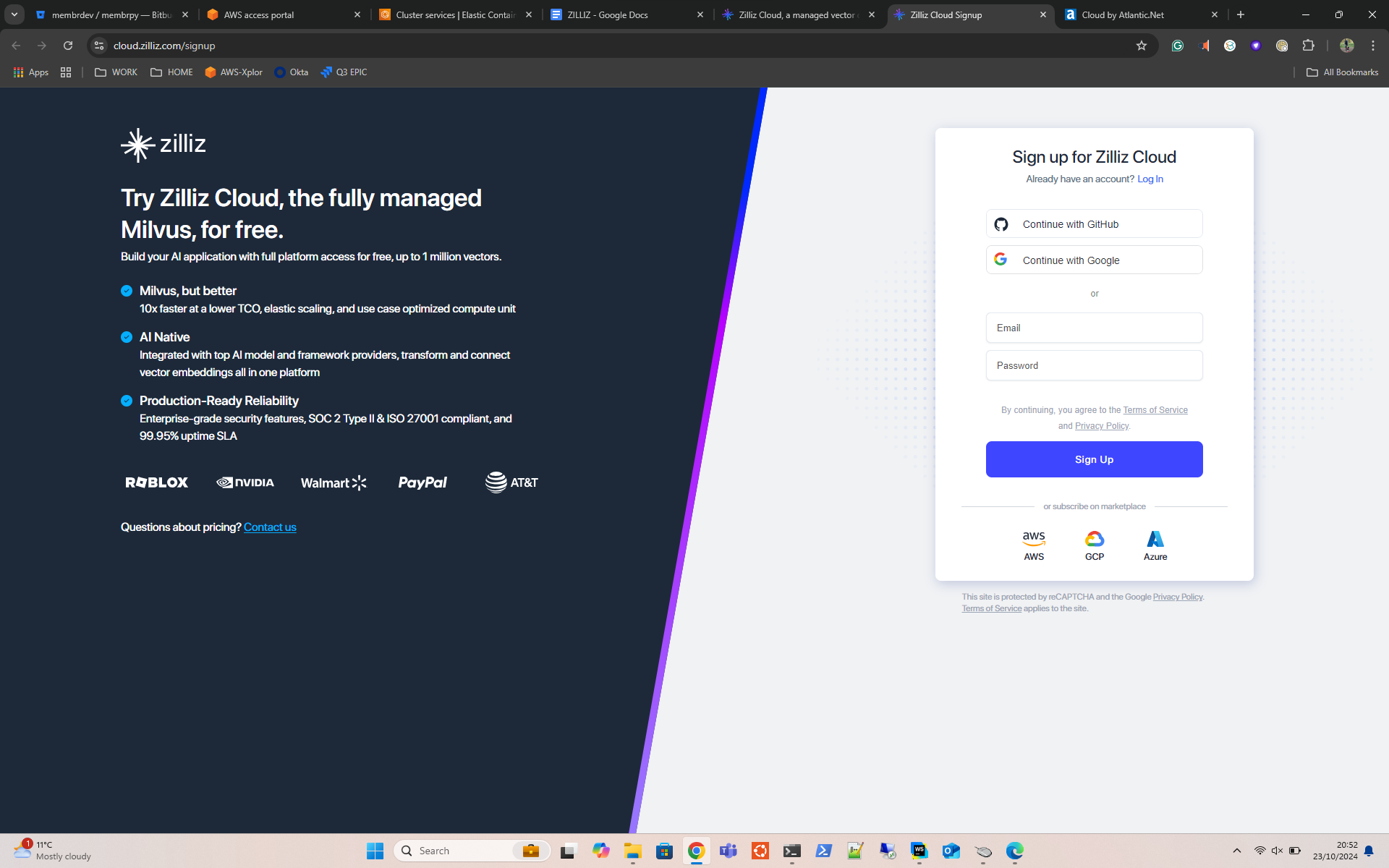Open the Chrome three-dot menu
Viewport: 1389px width, 868px height.
pos(1373,46)
